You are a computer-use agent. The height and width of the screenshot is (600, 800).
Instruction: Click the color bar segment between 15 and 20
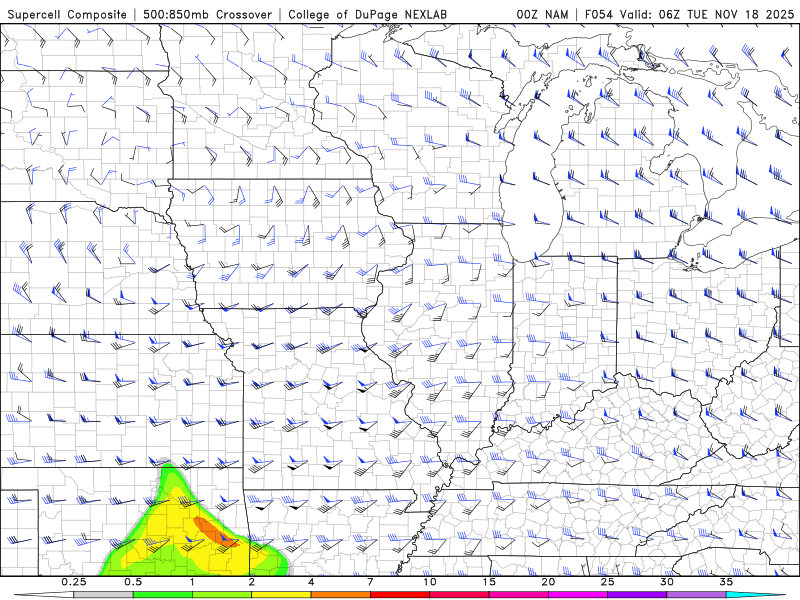pos(518,595)
